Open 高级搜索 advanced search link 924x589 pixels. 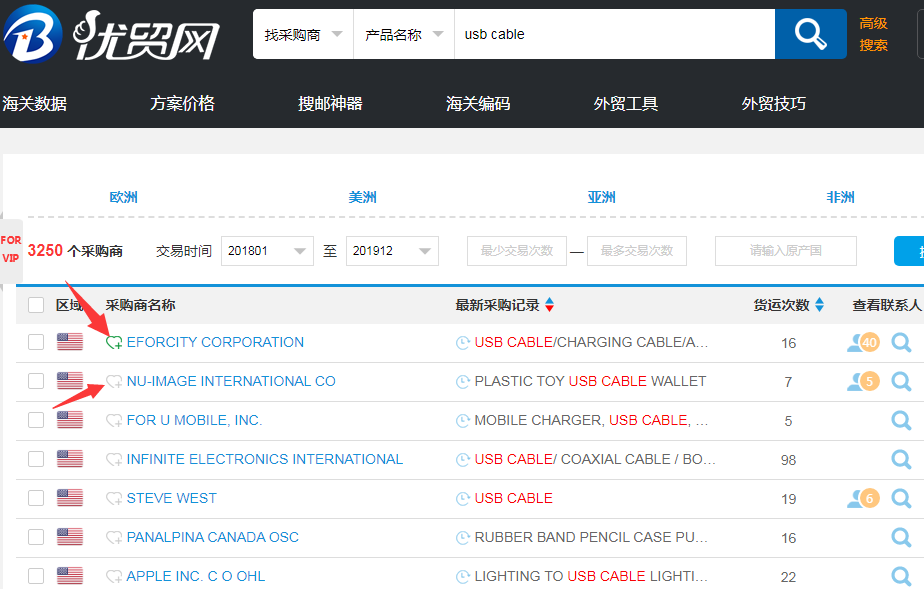(873, 34)
